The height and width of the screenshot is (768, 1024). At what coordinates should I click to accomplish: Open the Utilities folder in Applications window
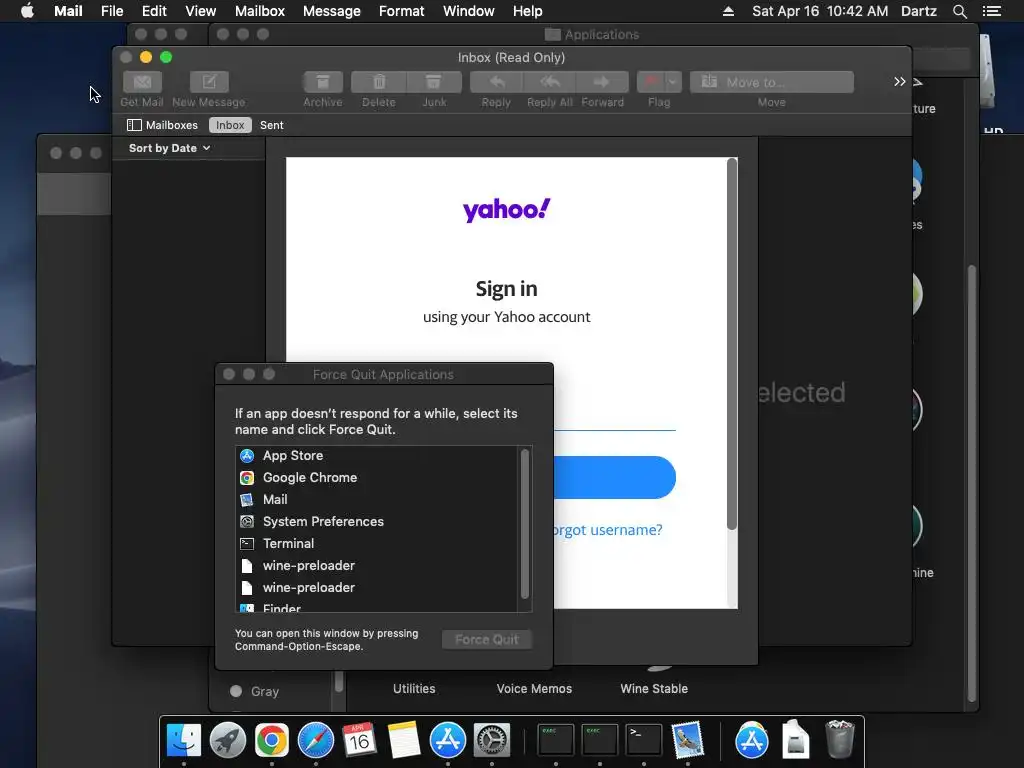(414, 688)
